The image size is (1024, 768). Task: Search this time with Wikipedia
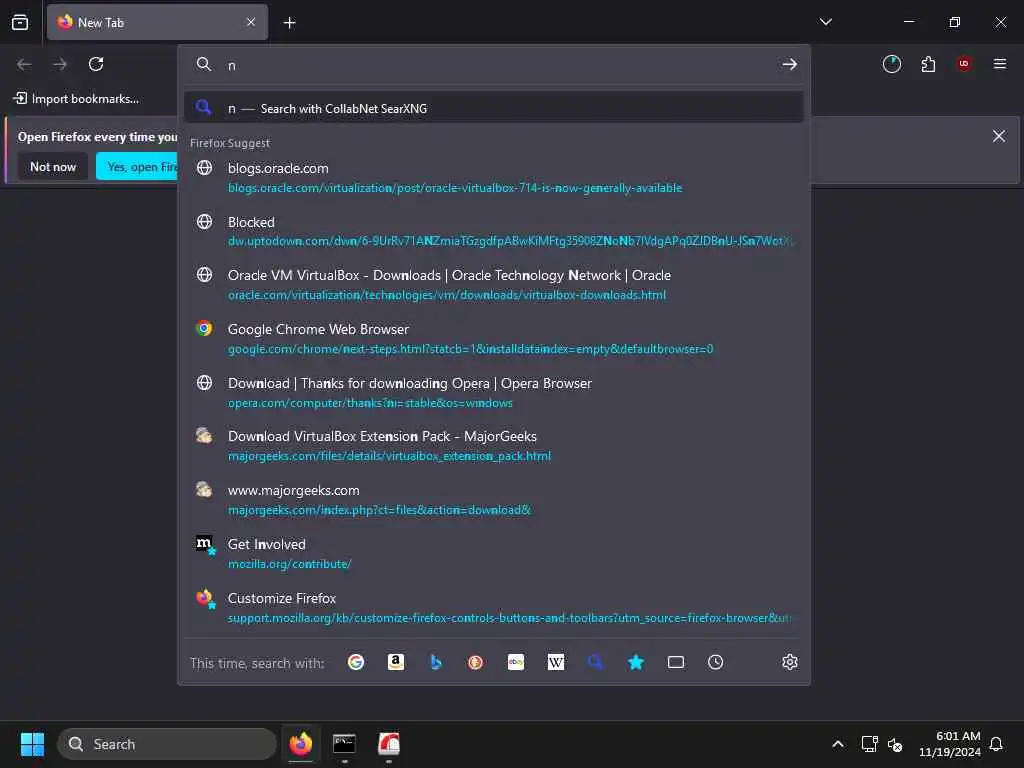click(x=556, y=662)
